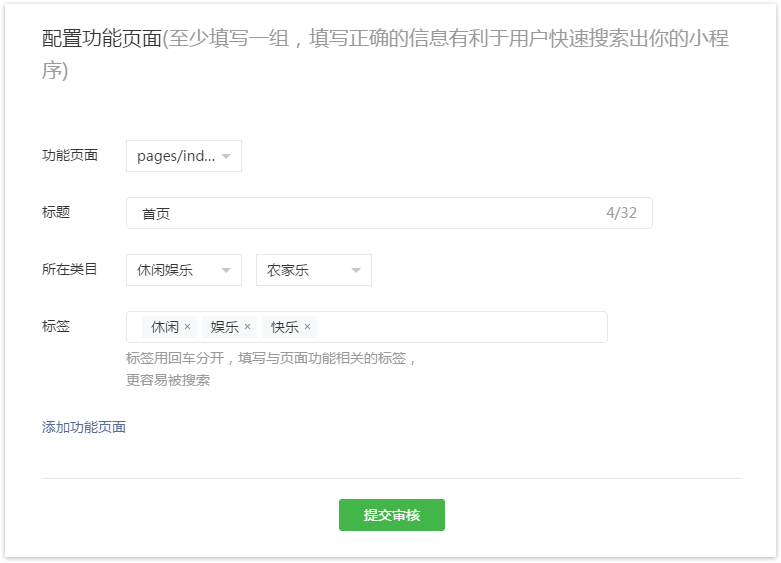
Task: Click the 功能页面 field label
Action: pos(70,155)
